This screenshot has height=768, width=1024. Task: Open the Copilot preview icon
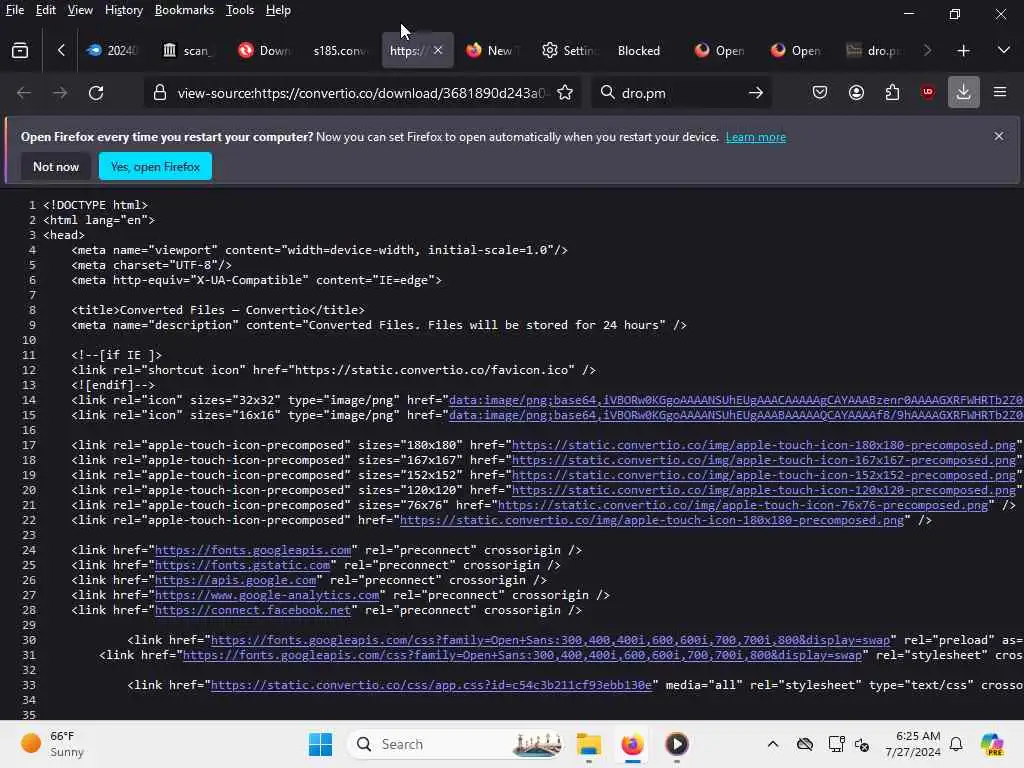992,744
